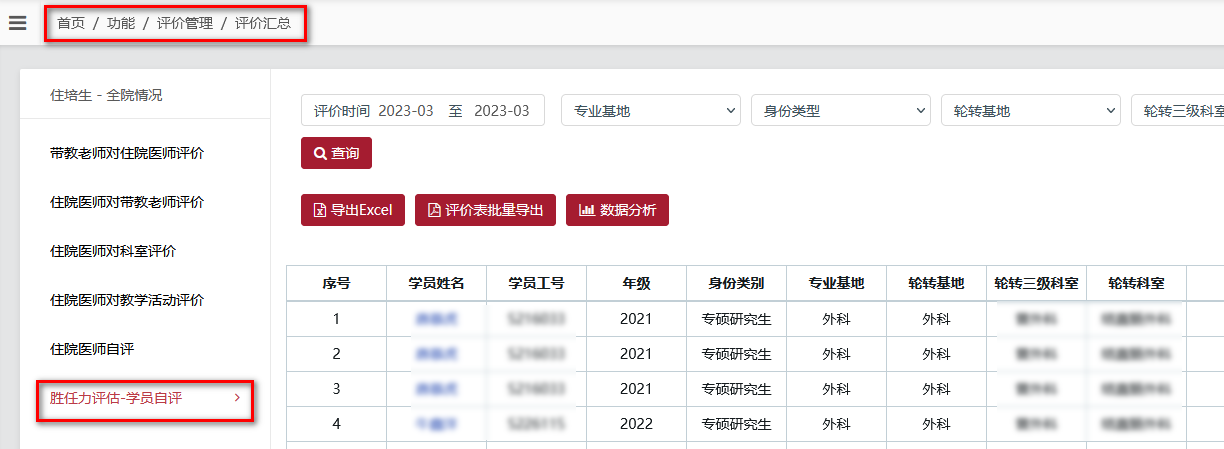Click 序号 cell 3
1224x449 pixels.
[x=336, y=389]
